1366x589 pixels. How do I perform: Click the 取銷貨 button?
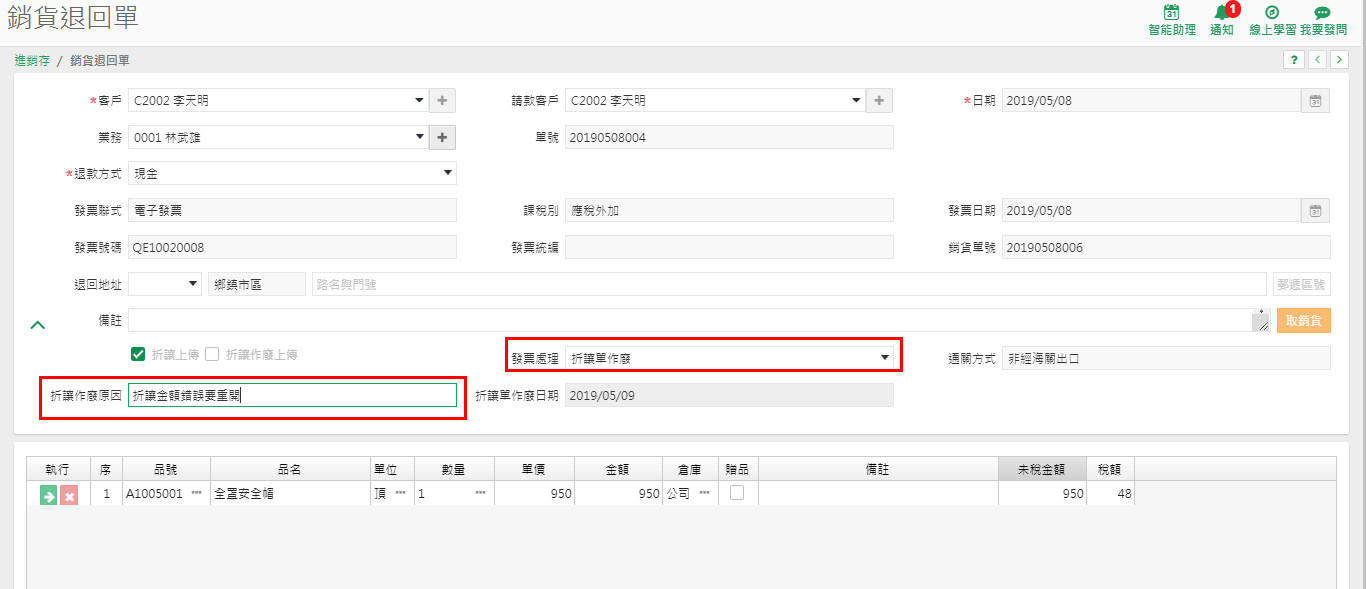click(1303, 320)
